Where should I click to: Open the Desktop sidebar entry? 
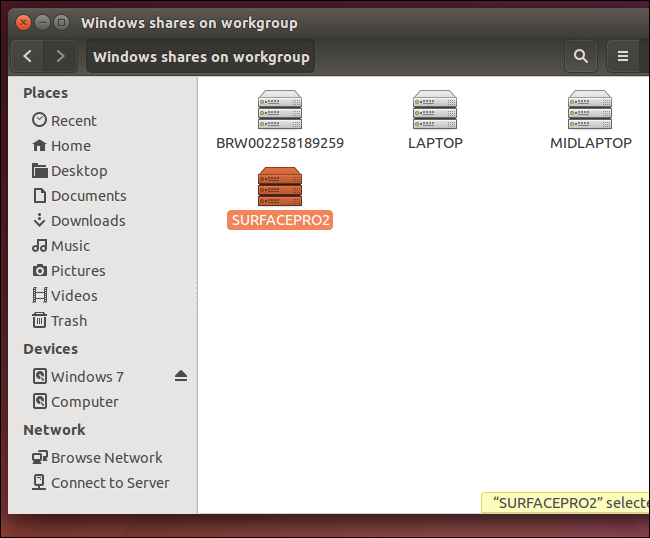point(78,171)
